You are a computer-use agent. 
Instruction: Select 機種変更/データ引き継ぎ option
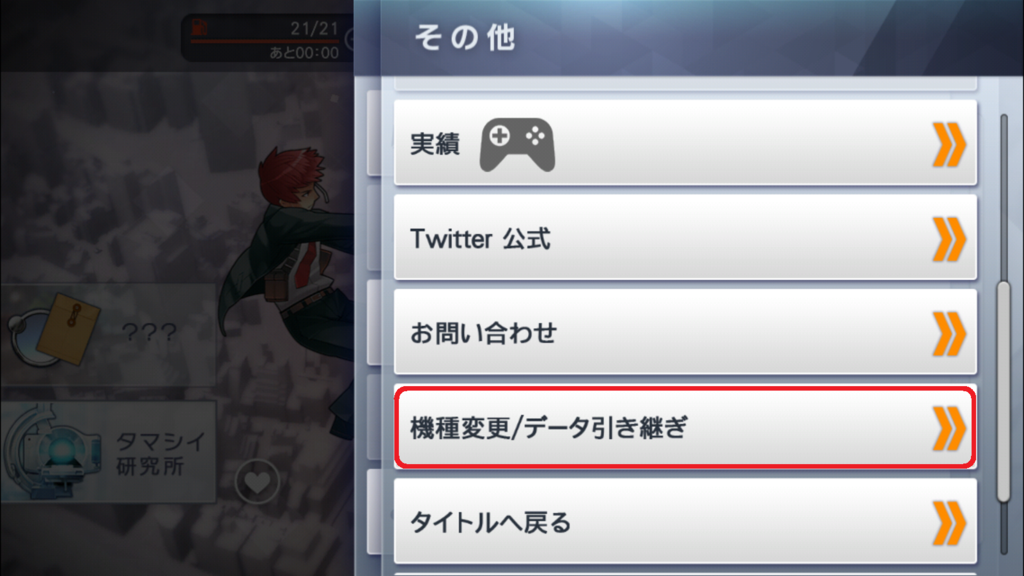(x=685, y=427)
